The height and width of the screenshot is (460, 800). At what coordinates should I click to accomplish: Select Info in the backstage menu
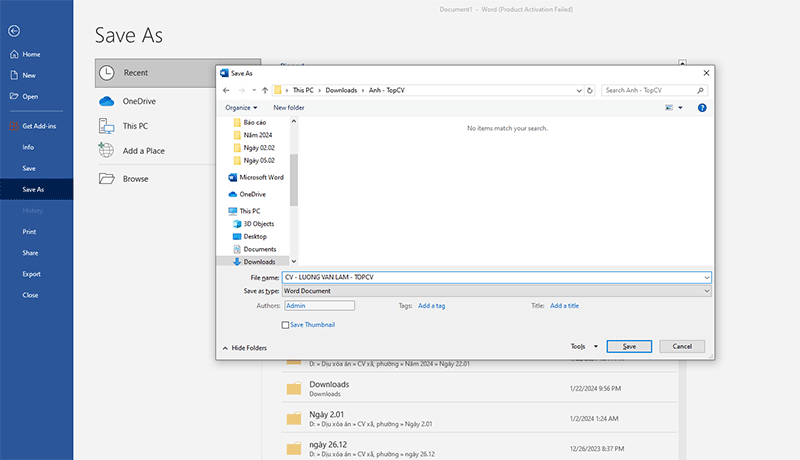pos(28,147)
